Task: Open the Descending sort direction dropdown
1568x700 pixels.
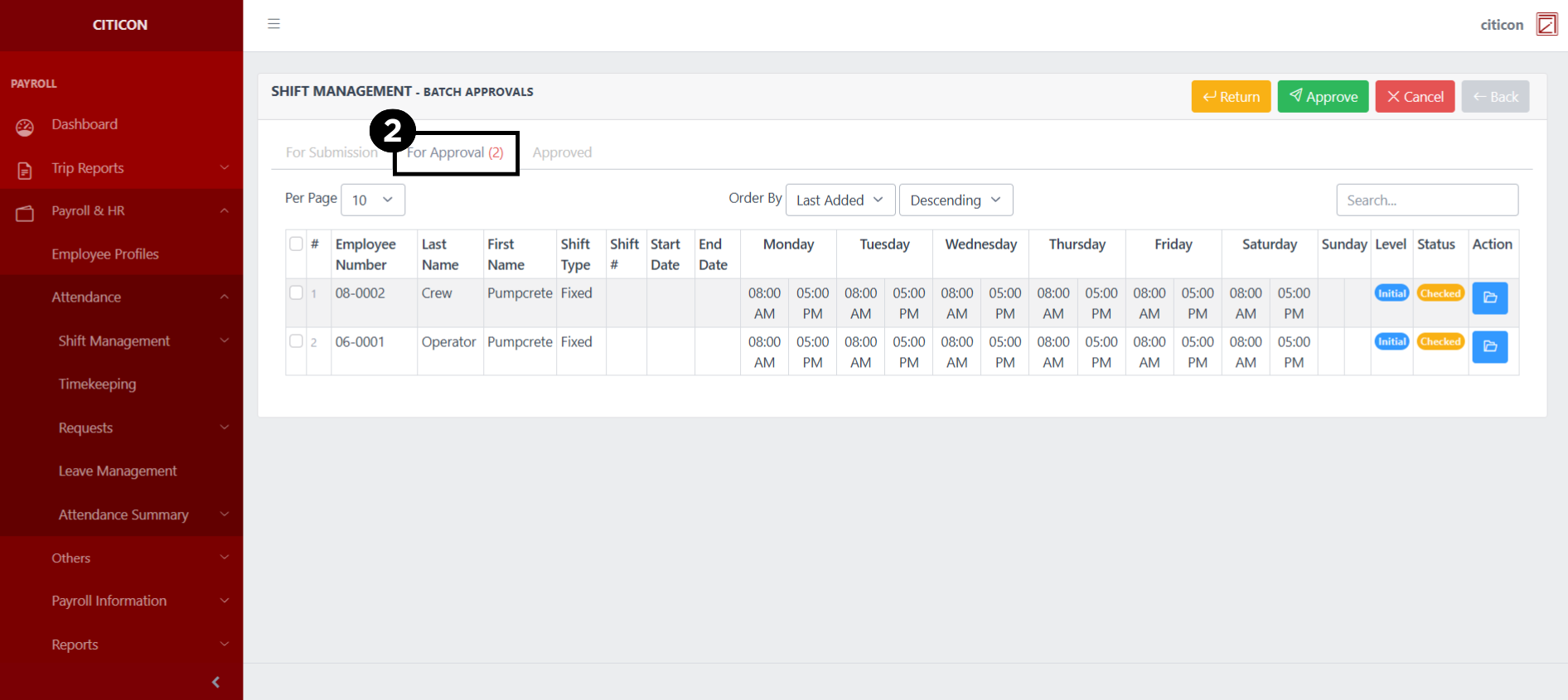Action: [955, 200]
